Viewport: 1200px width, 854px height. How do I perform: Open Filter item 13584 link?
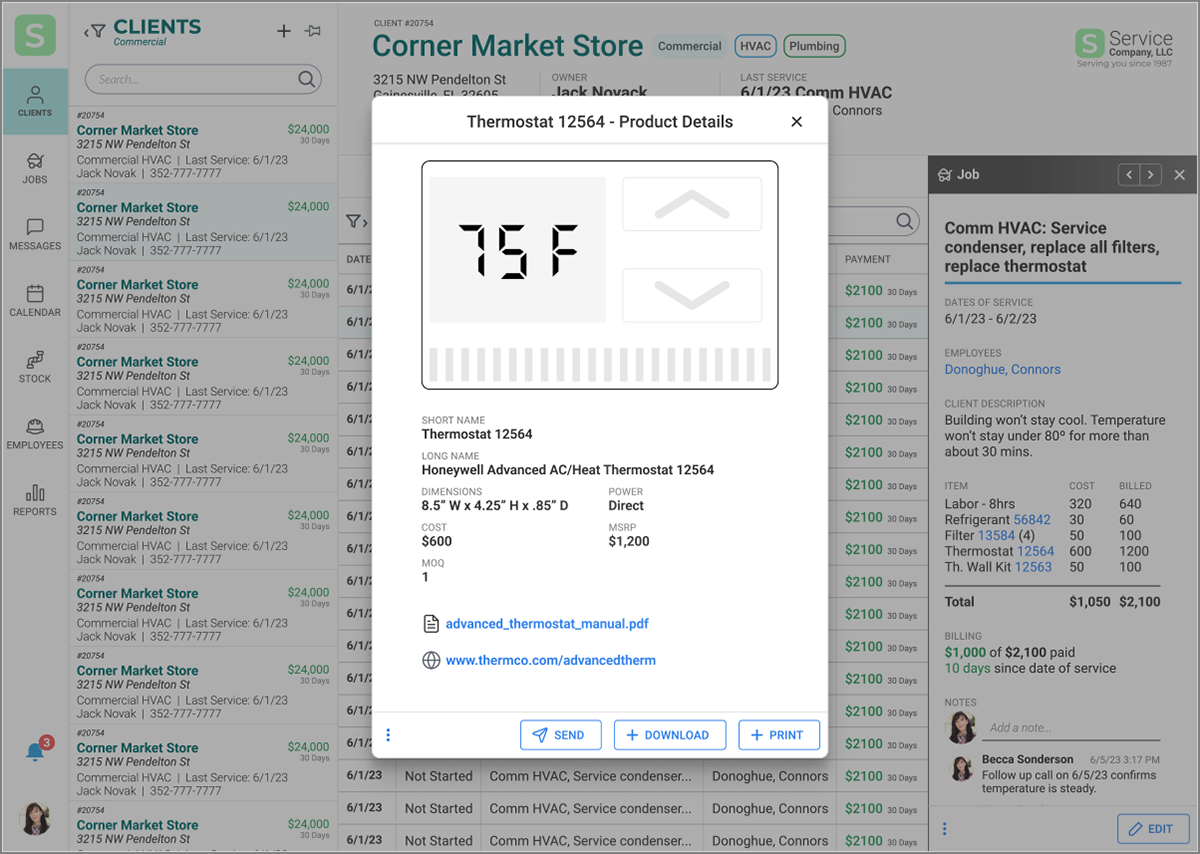point(996,536)
